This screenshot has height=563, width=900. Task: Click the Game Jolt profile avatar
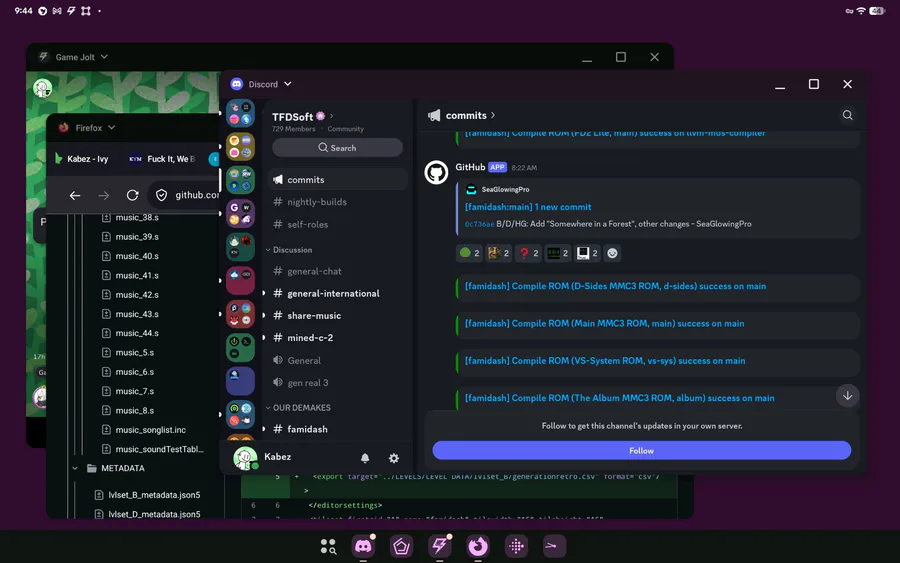[x=42, y=87]
